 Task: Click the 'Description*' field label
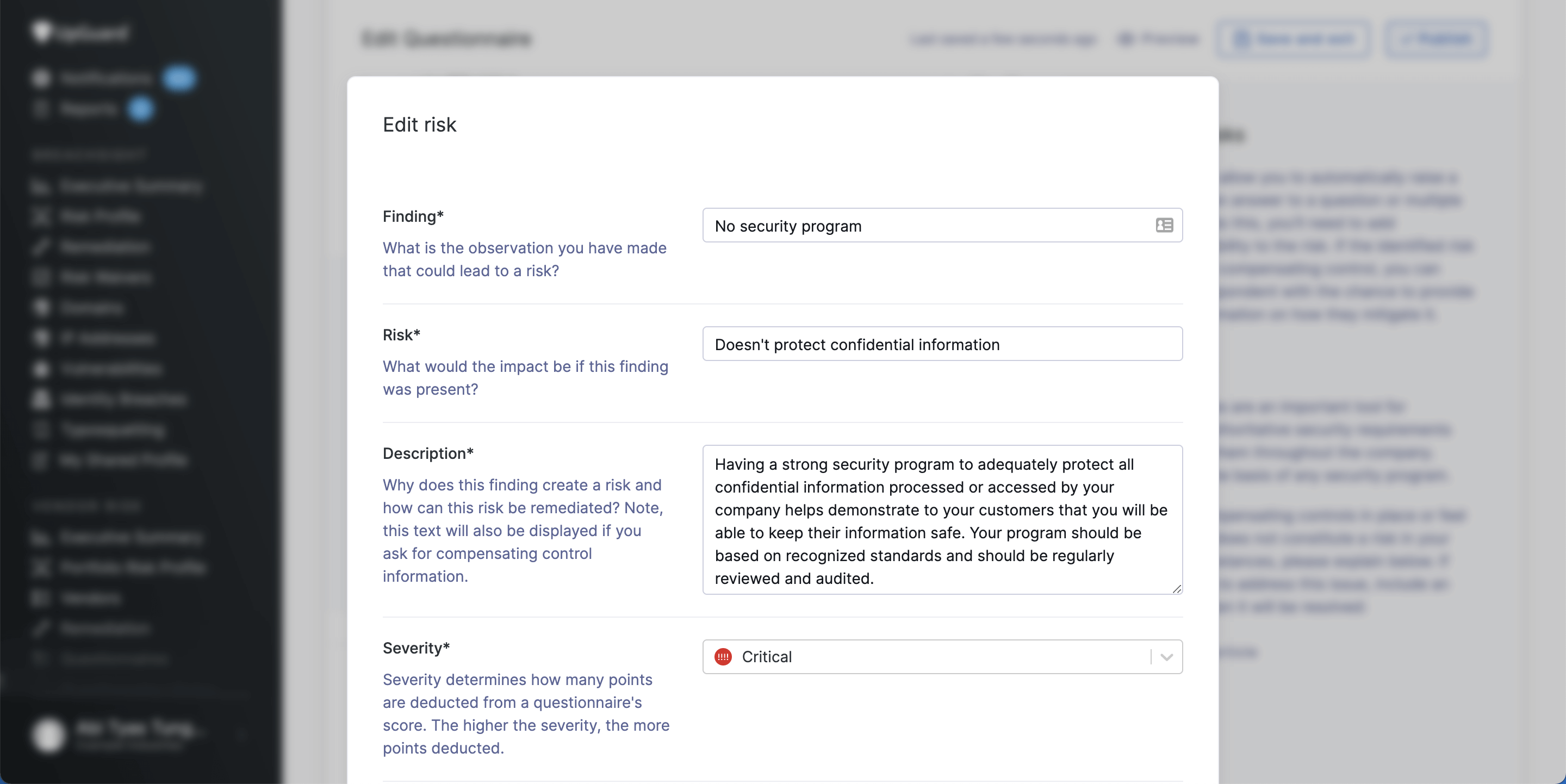[428, 453]
